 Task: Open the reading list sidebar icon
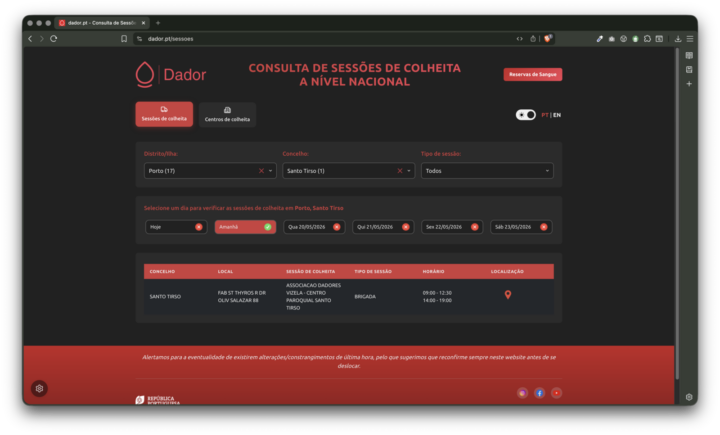click(689, 56)
